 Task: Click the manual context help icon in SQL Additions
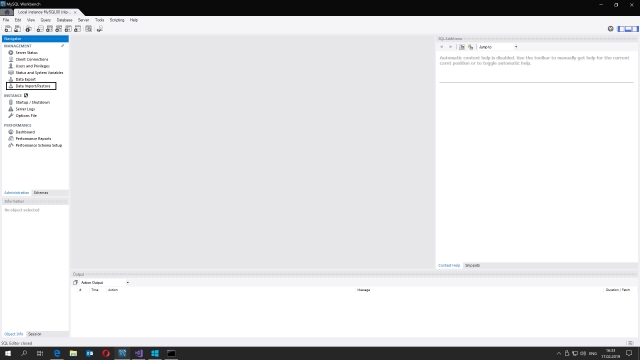(x=462, y=47)
